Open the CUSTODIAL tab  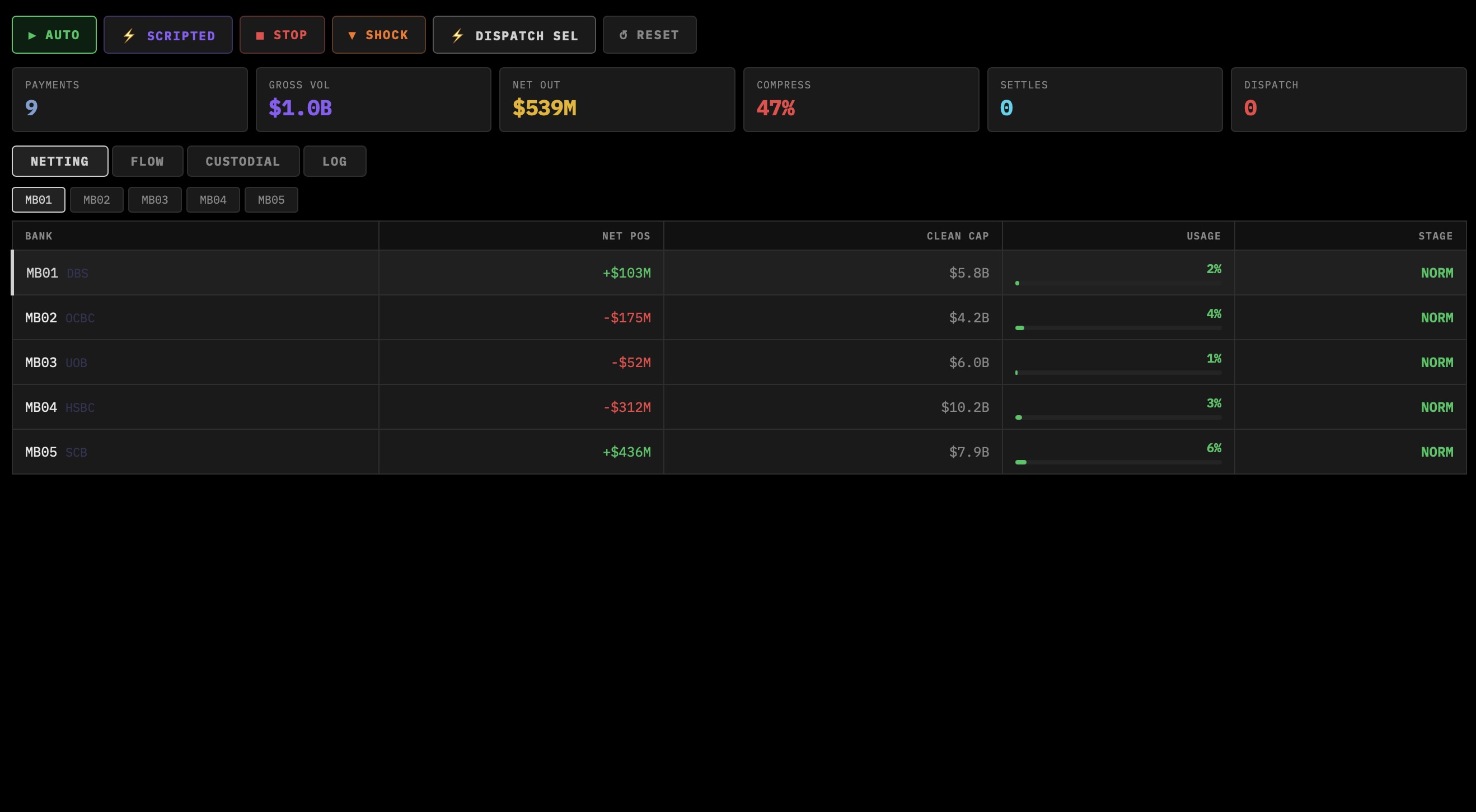point(243,162)
